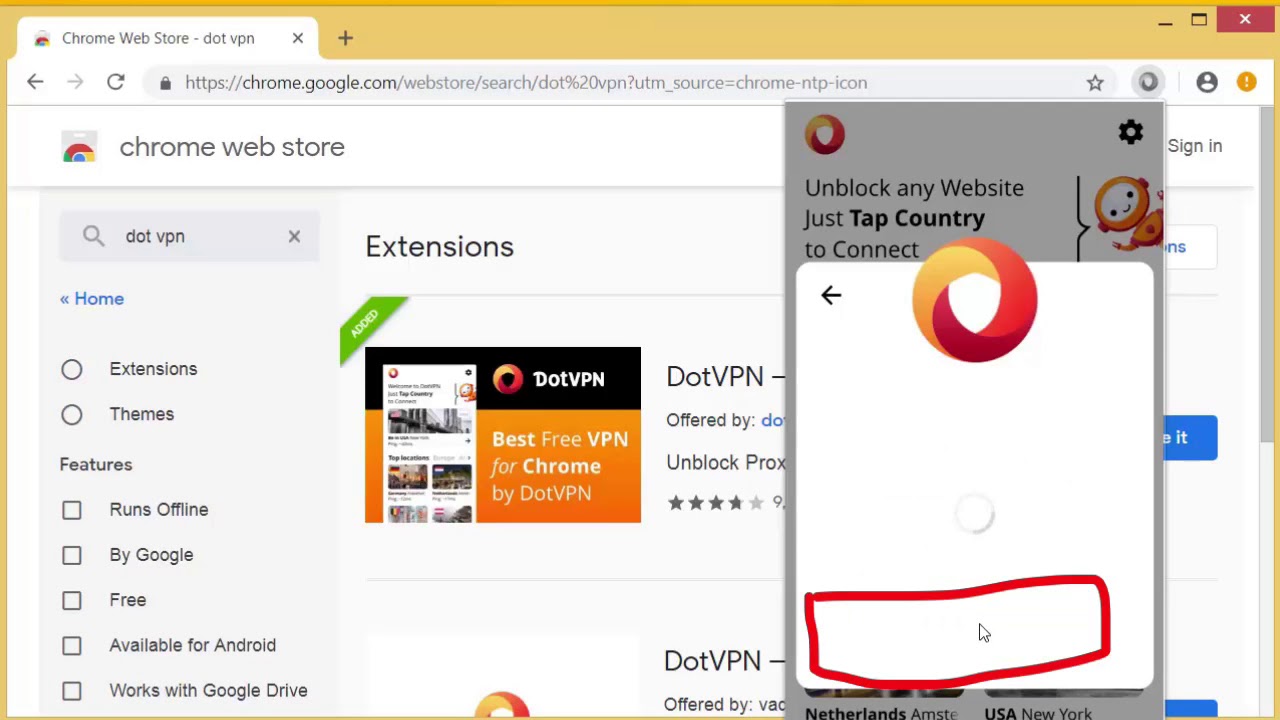Click the search magnifier icon

point(93,236)
